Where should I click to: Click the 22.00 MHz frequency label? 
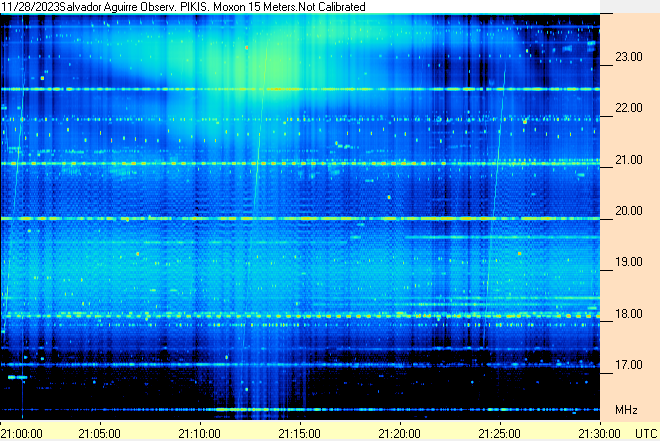tap(629, 108)
